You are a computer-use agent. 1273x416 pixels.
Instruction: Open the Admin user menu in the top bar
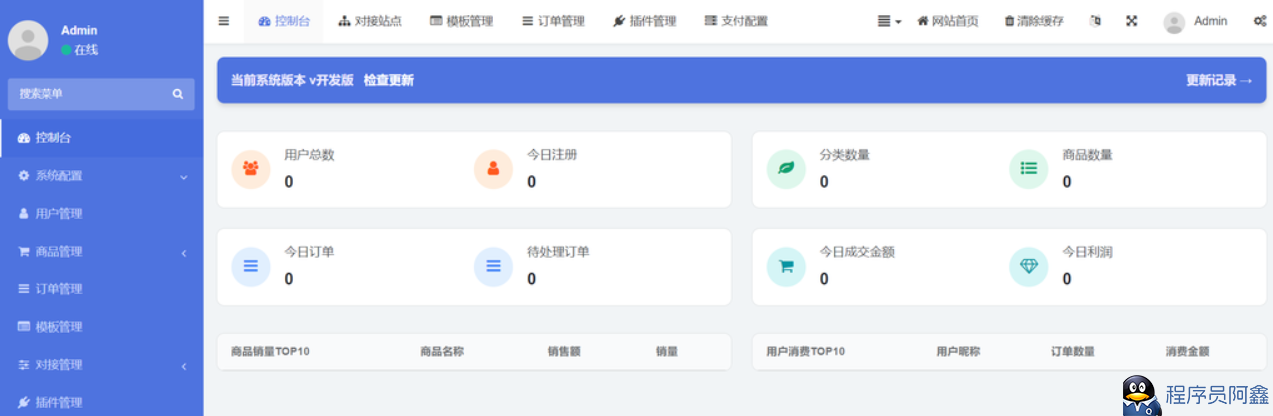coord(1196,21)
